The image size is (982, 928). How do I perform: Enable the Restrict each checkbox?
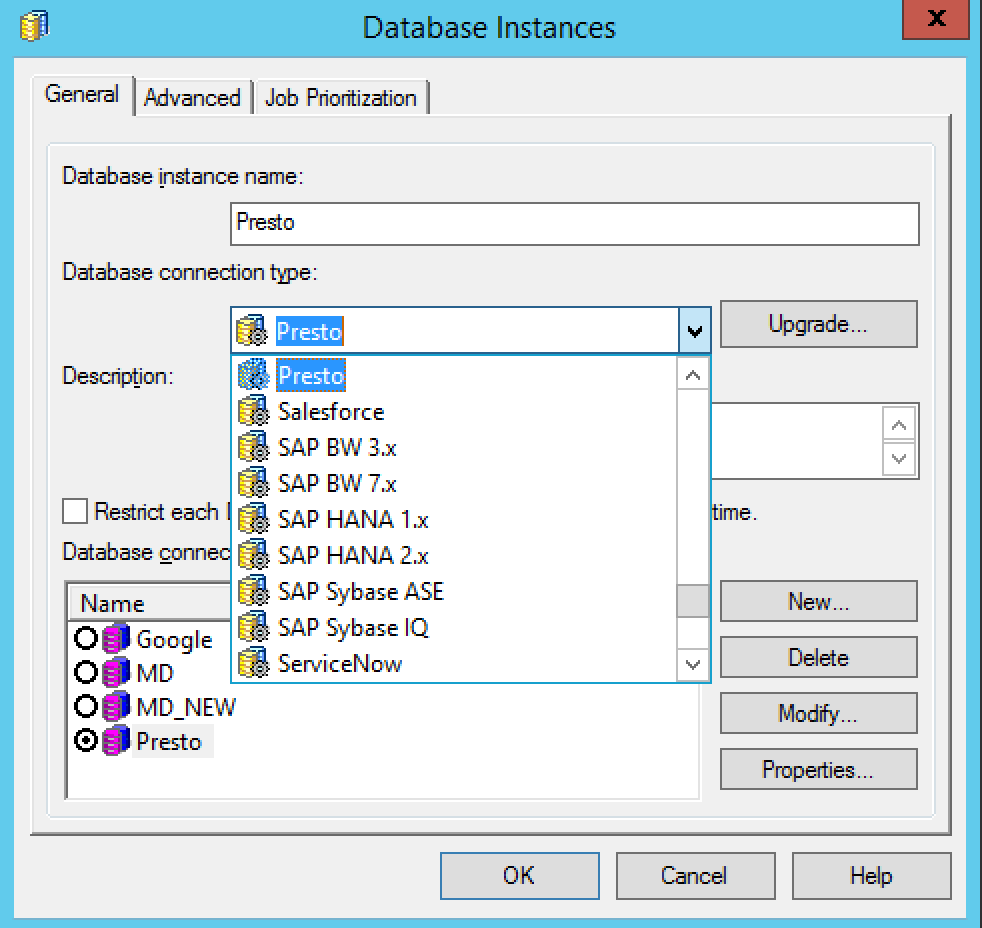point(75,512)
